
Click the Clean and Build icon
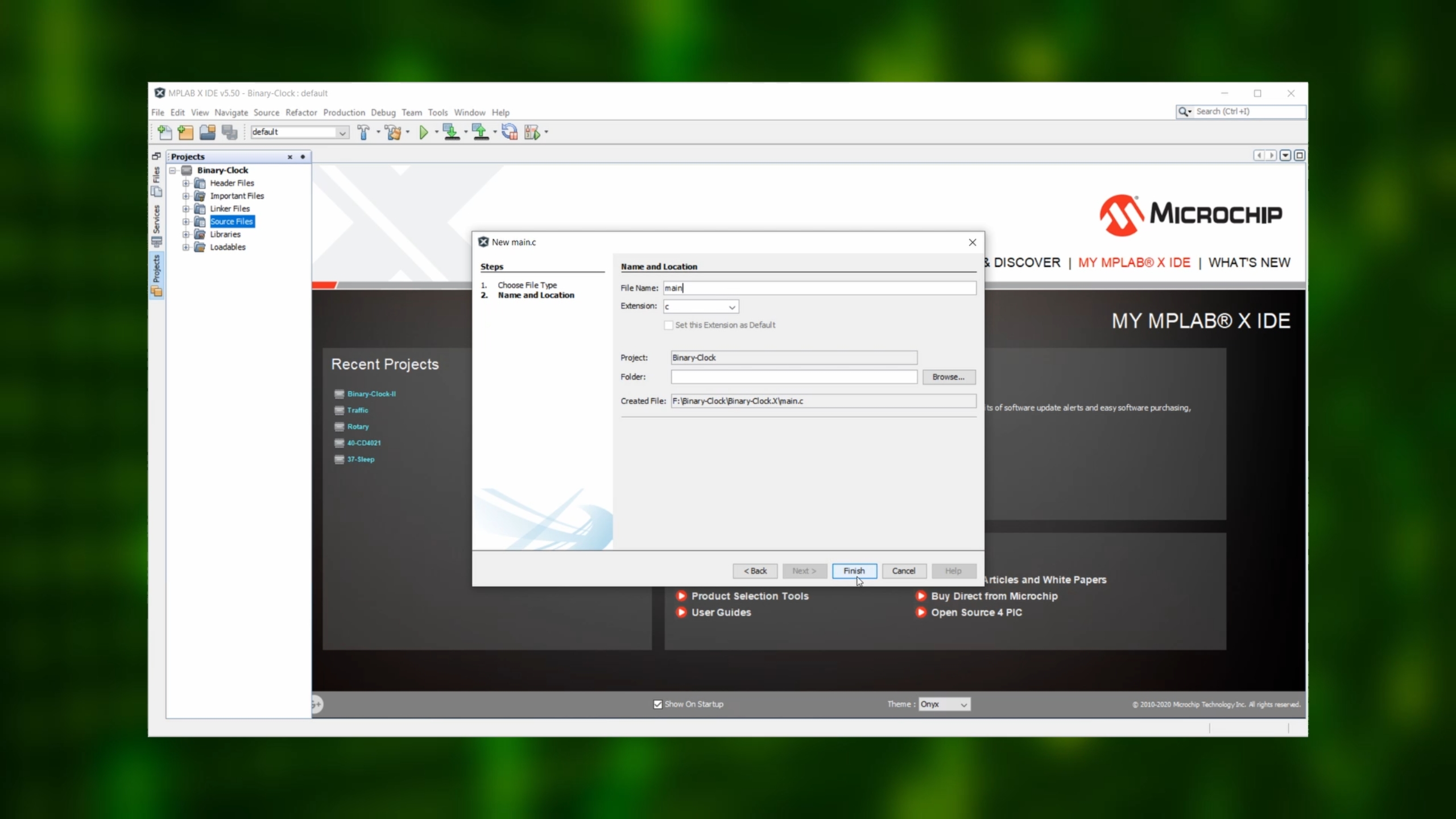pos(393,133)
